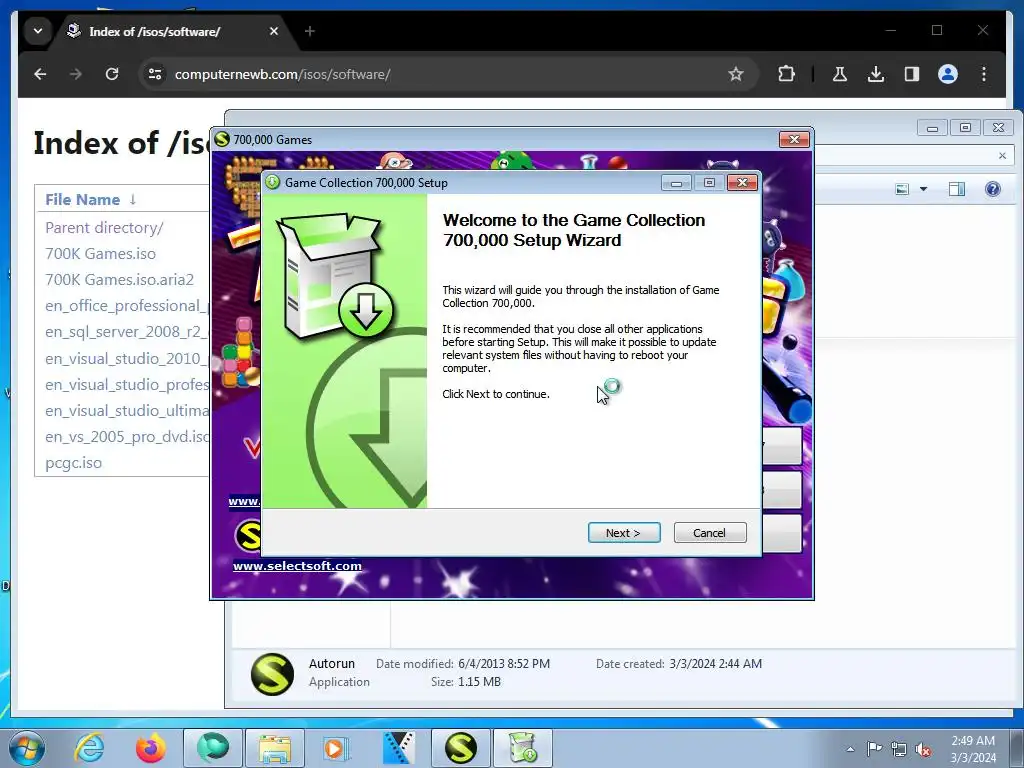The image size is (1024, 768).
Task: Expand the Chrome tab search chevron
Action: tap(38, 31)
